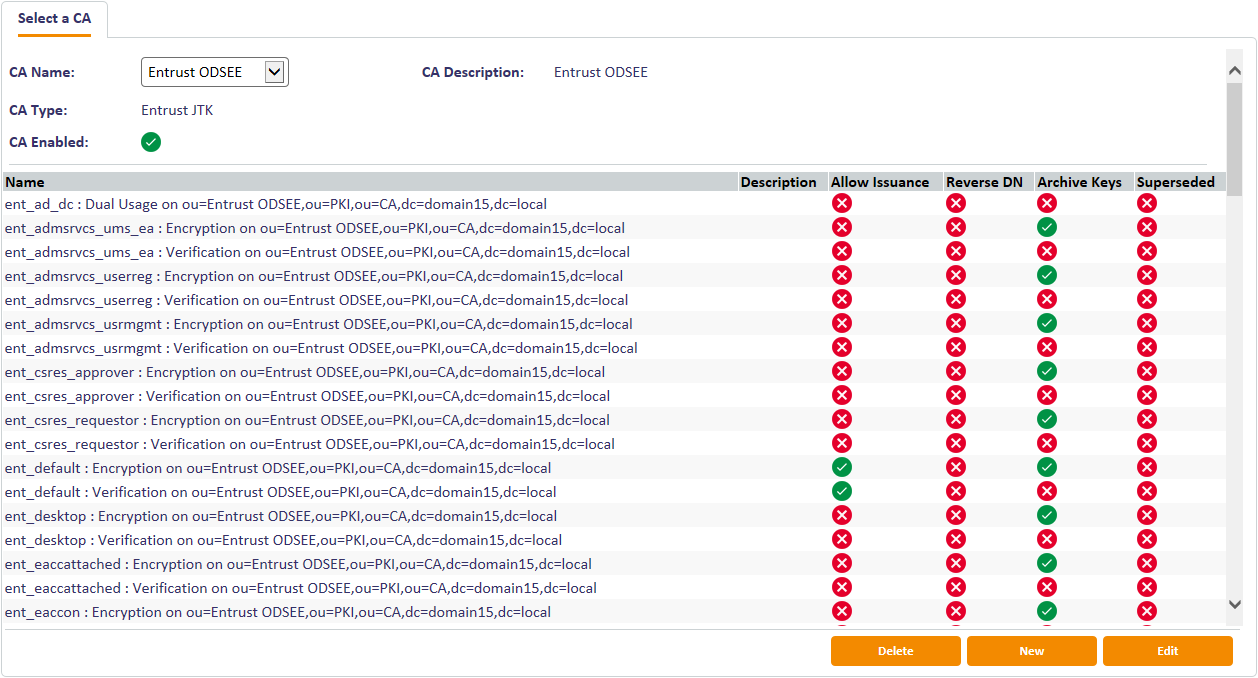The width and height of the screenshot is (1258, 678).
Task: Click Archive Keys icon for ent_default Verification
Action: click(x=1047, y=491)
